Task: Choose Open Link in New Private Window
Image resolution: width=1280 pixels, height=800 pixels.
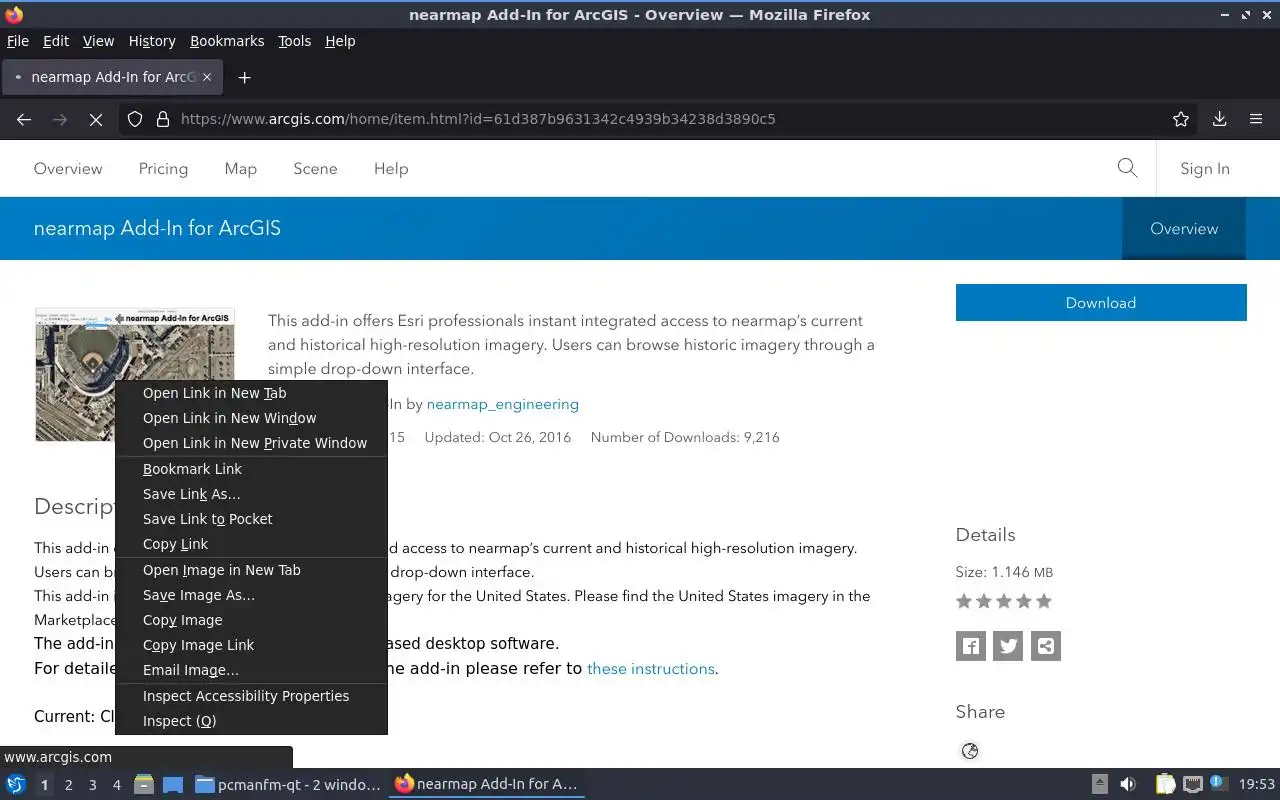Action: 251,443
